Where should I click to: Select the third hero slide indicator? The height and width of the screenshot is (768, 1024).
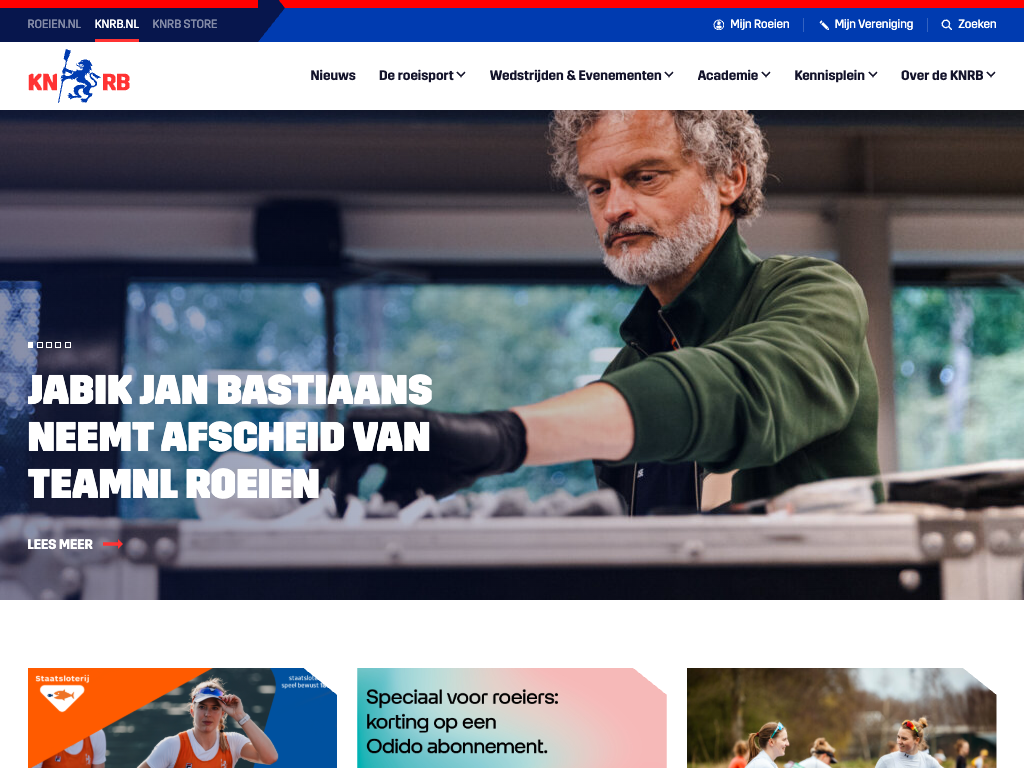click(49, 345)
